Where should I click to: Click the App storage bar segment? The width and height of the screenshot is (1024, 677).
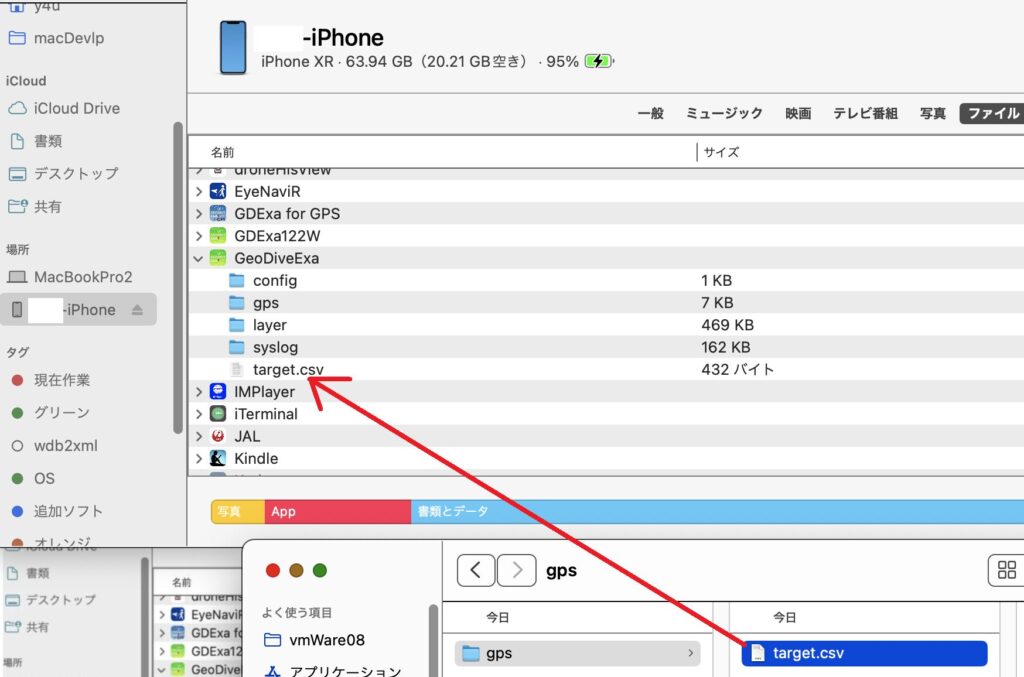pyautogui.click(x=338, y=511)
